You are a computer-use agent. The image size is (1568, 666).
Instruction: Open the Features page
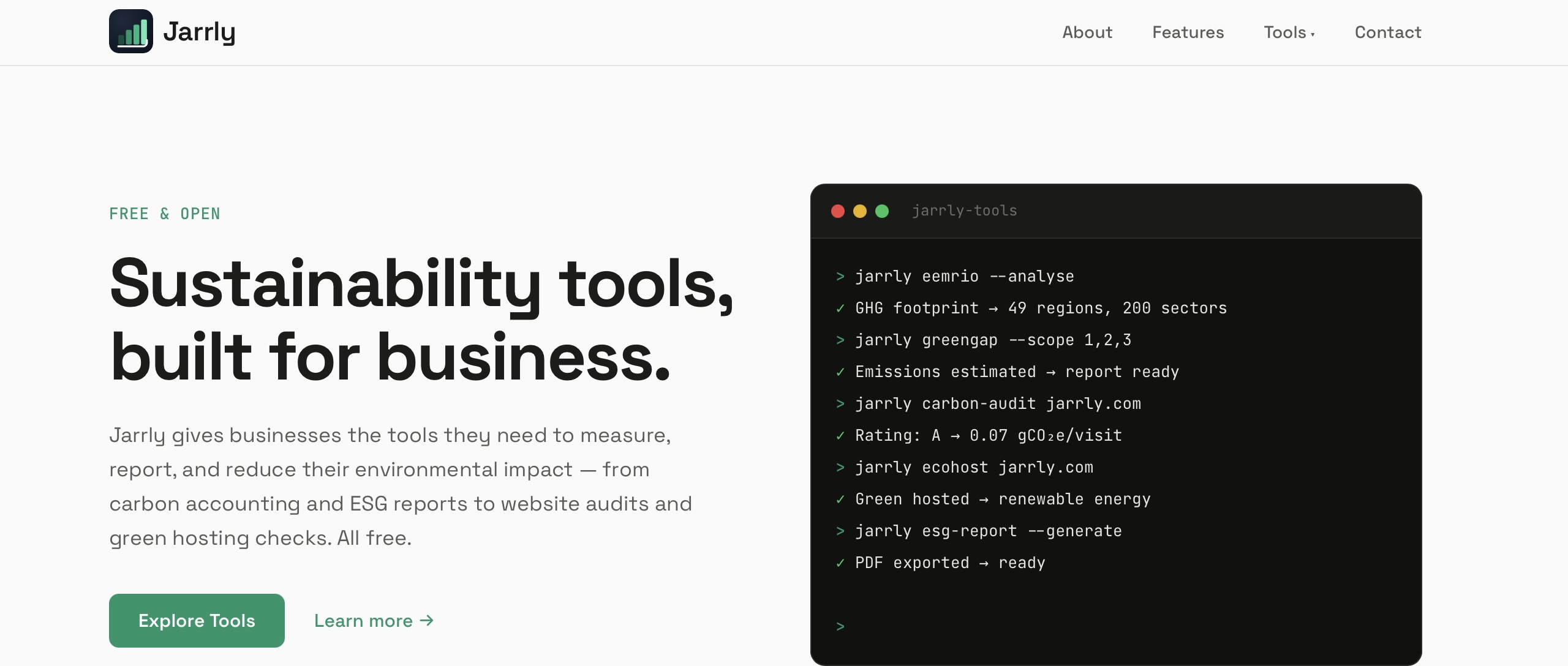coord(1188,32)
